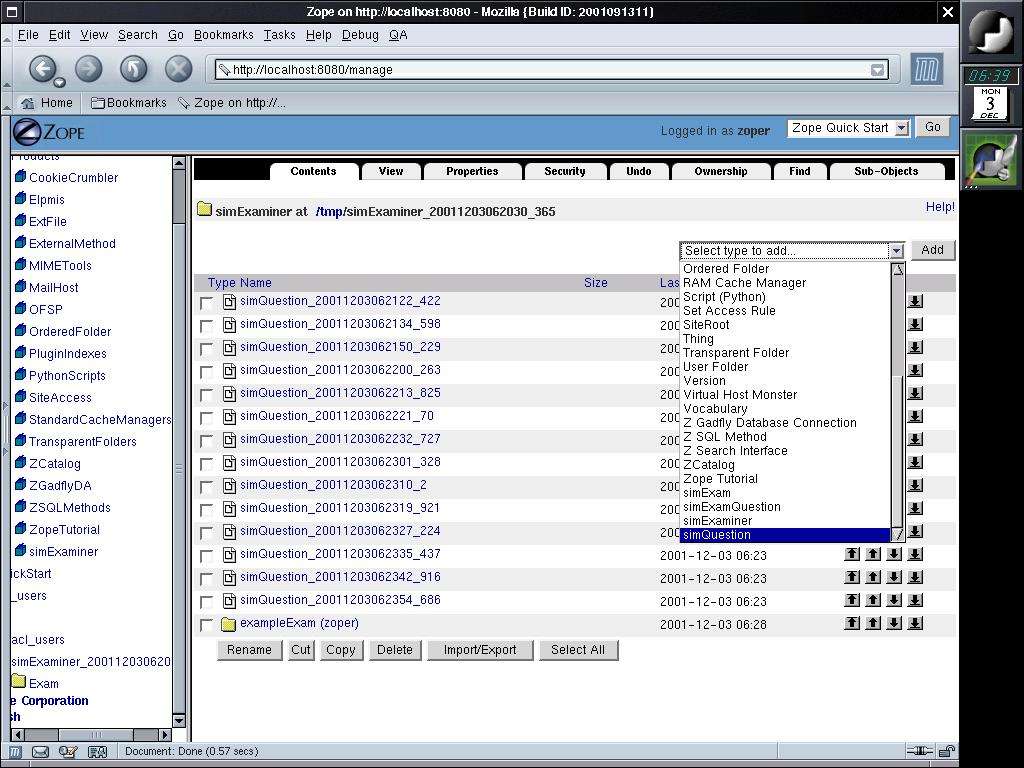The image size is (1024, 768).
Task: Open the Composer icon in the status bar
Action: point(68,752)
